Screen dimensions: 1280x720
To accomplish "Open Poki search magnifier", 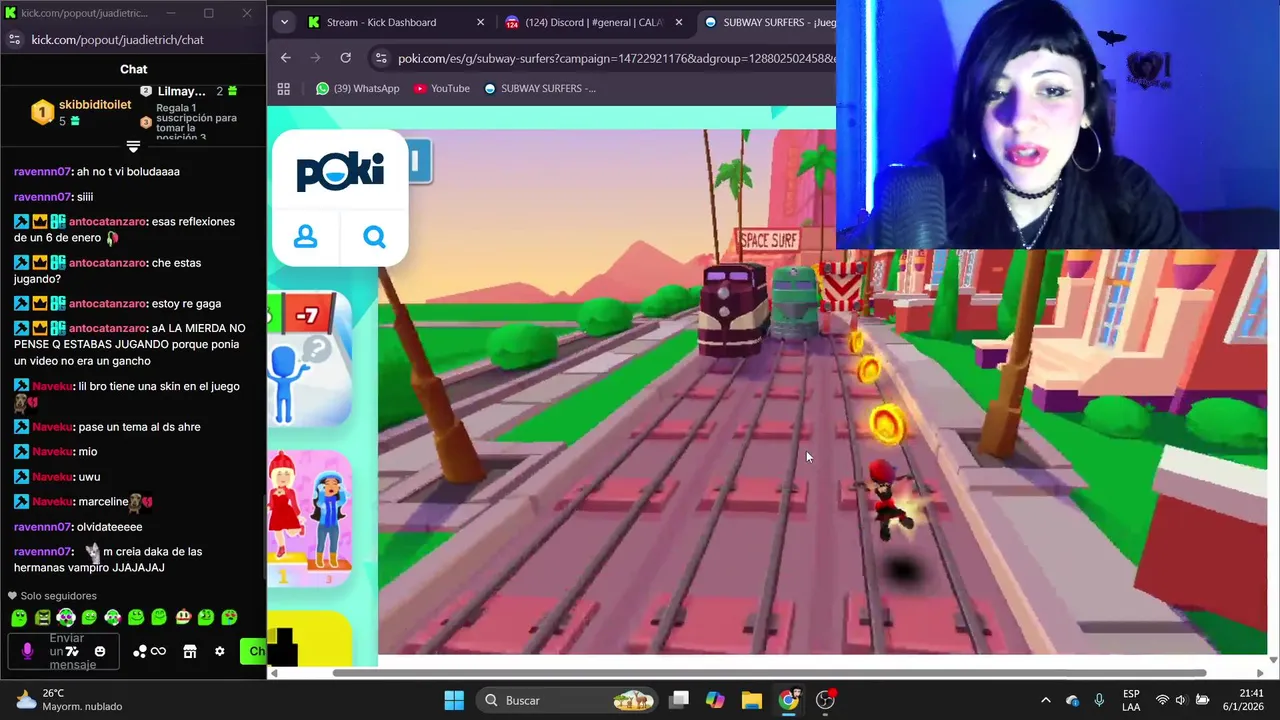I will [374, 237].
